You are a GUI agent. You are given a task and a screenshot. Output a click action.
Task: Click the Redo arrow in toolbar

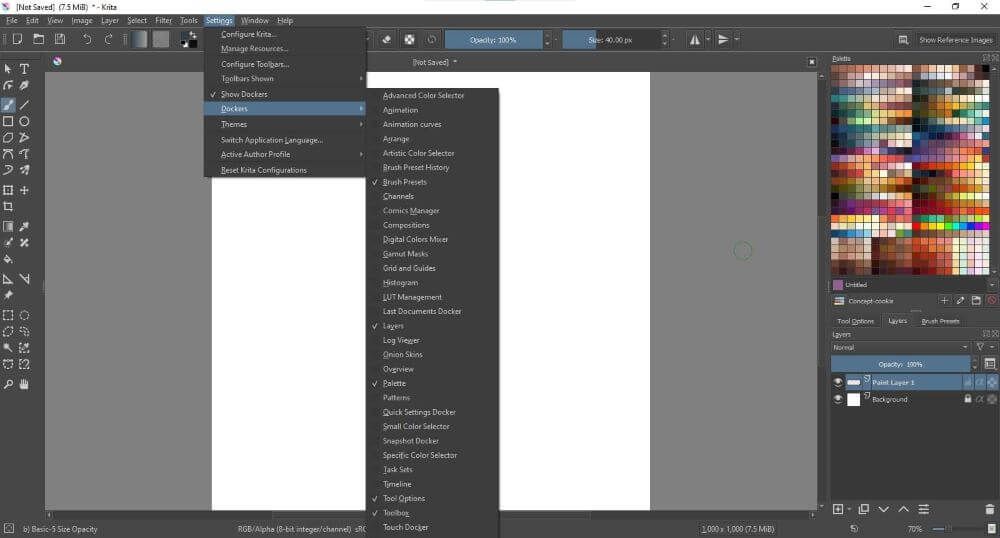click(x=108, y=40)
